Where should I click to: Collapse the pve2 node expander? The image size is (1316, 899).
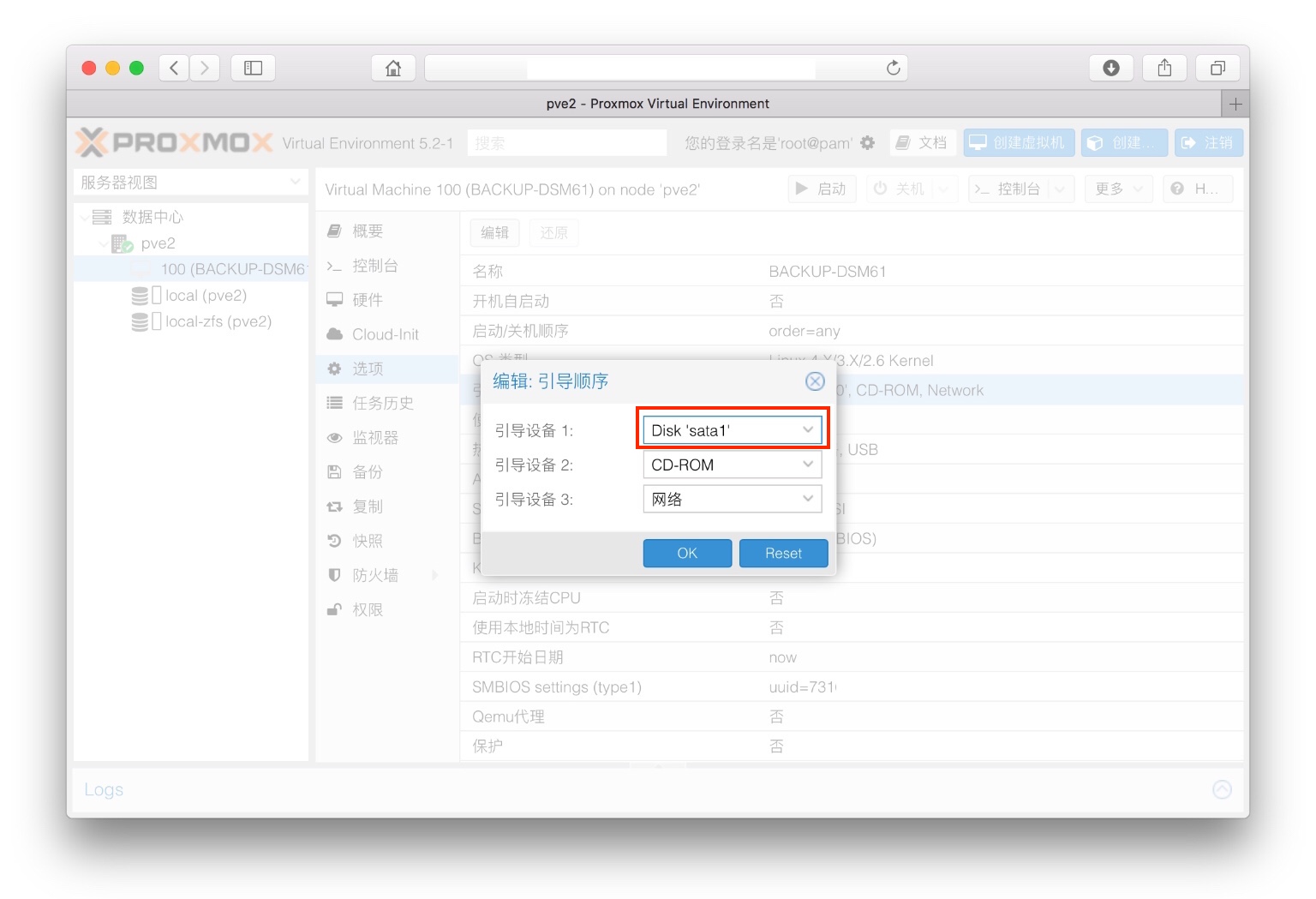click(x=104, y=243)
